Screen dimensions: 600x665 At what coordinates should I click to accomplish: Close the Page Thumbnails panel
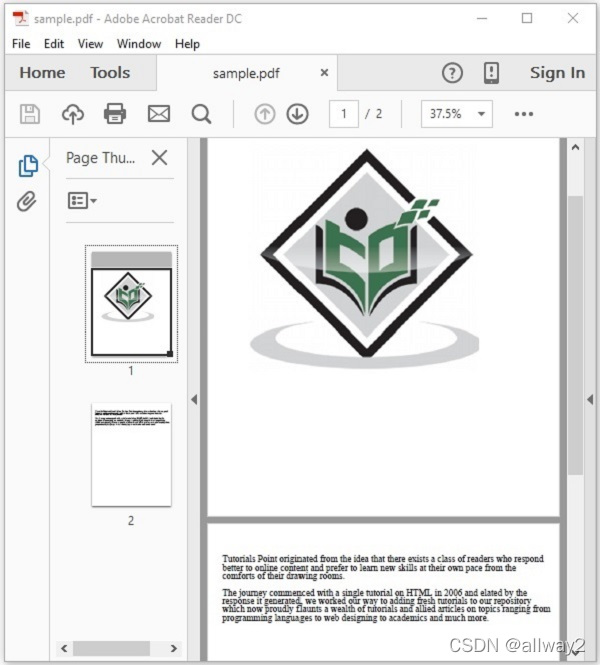click(x=159, y=158)
